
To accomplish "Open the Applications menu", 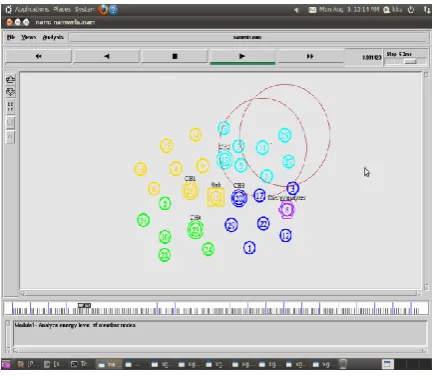I will click(x=32, y=10).
